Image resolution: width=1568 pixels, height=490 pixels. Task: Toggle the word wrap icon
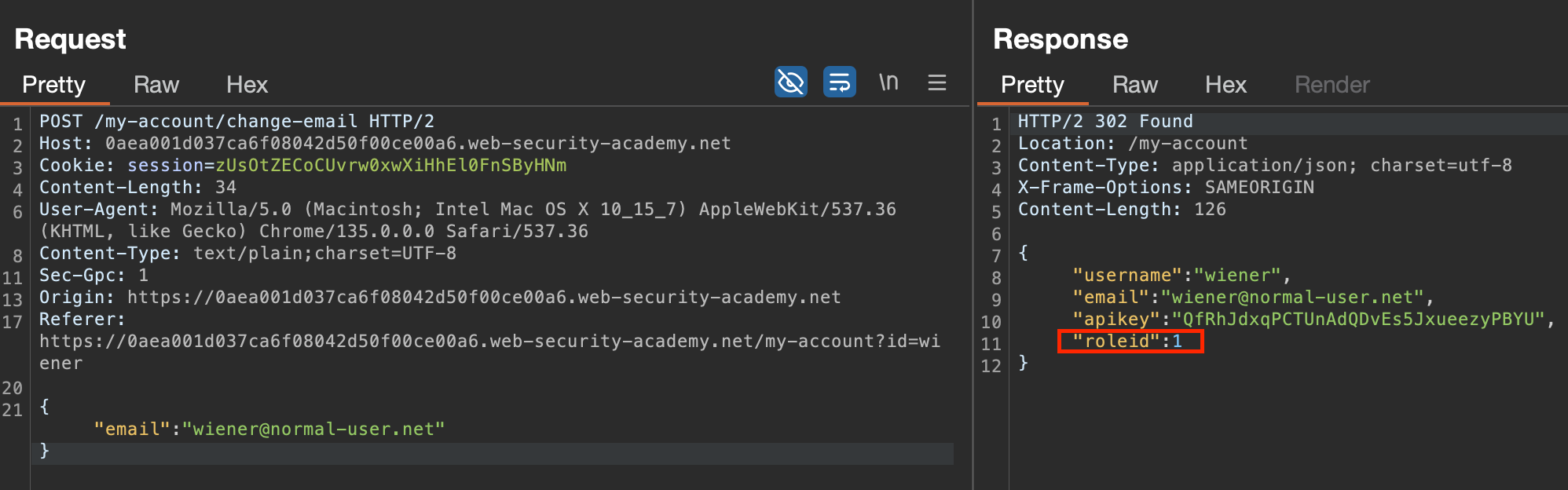click(x=839, y=82)
